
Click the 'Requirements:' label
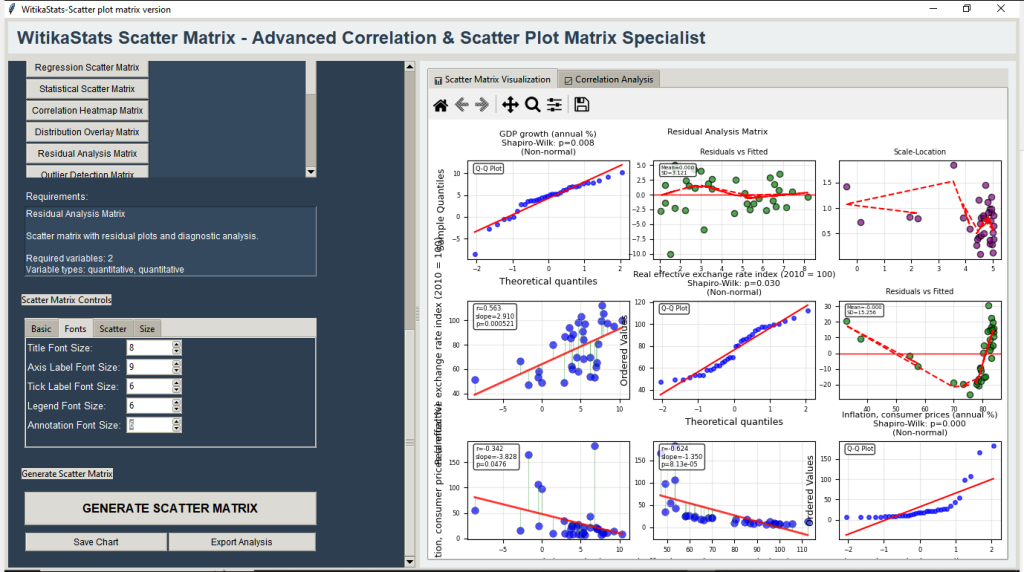tap(57, 197)
